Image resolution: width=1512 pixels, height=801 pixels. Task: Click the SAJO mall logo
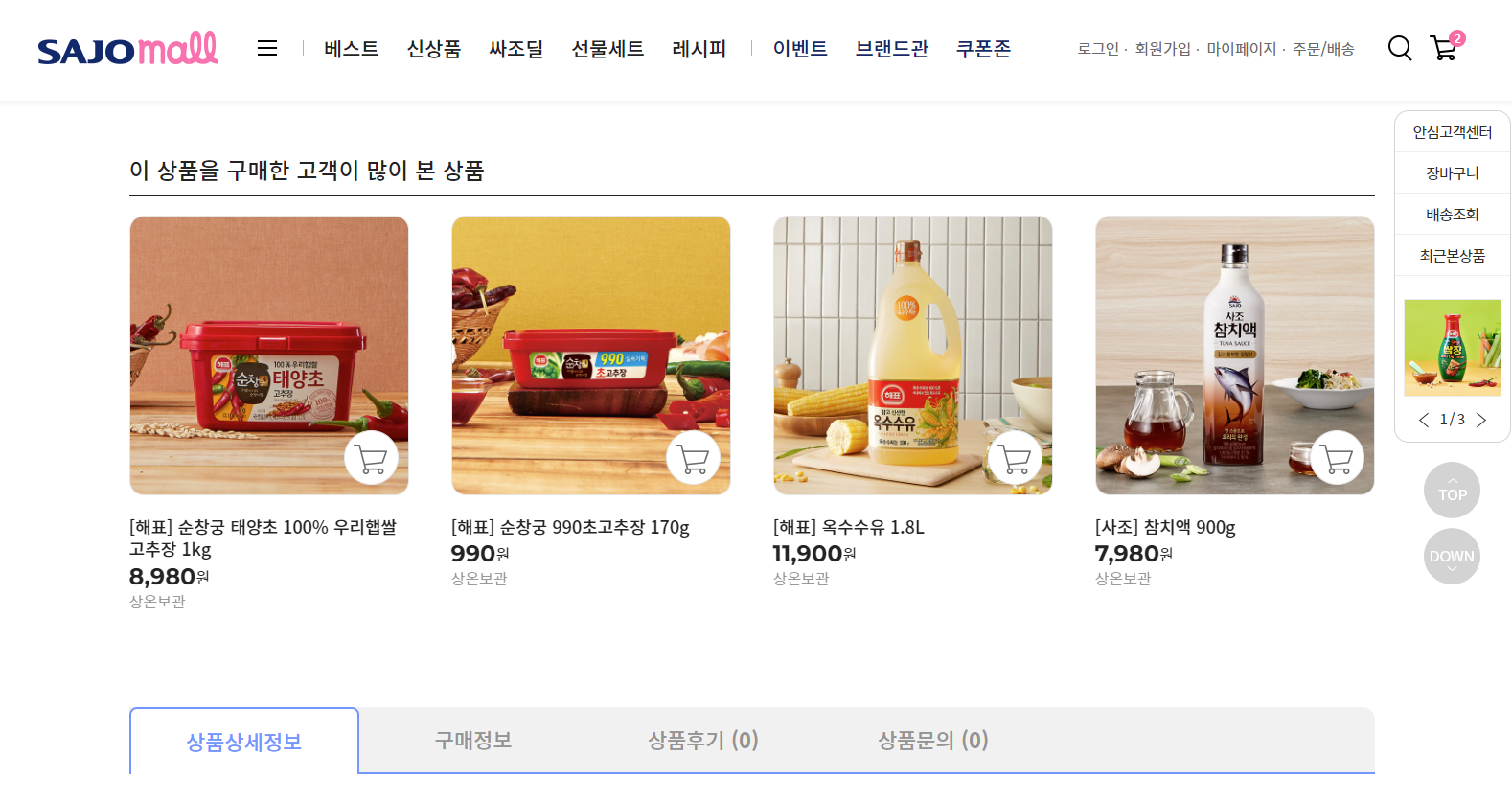128,48
